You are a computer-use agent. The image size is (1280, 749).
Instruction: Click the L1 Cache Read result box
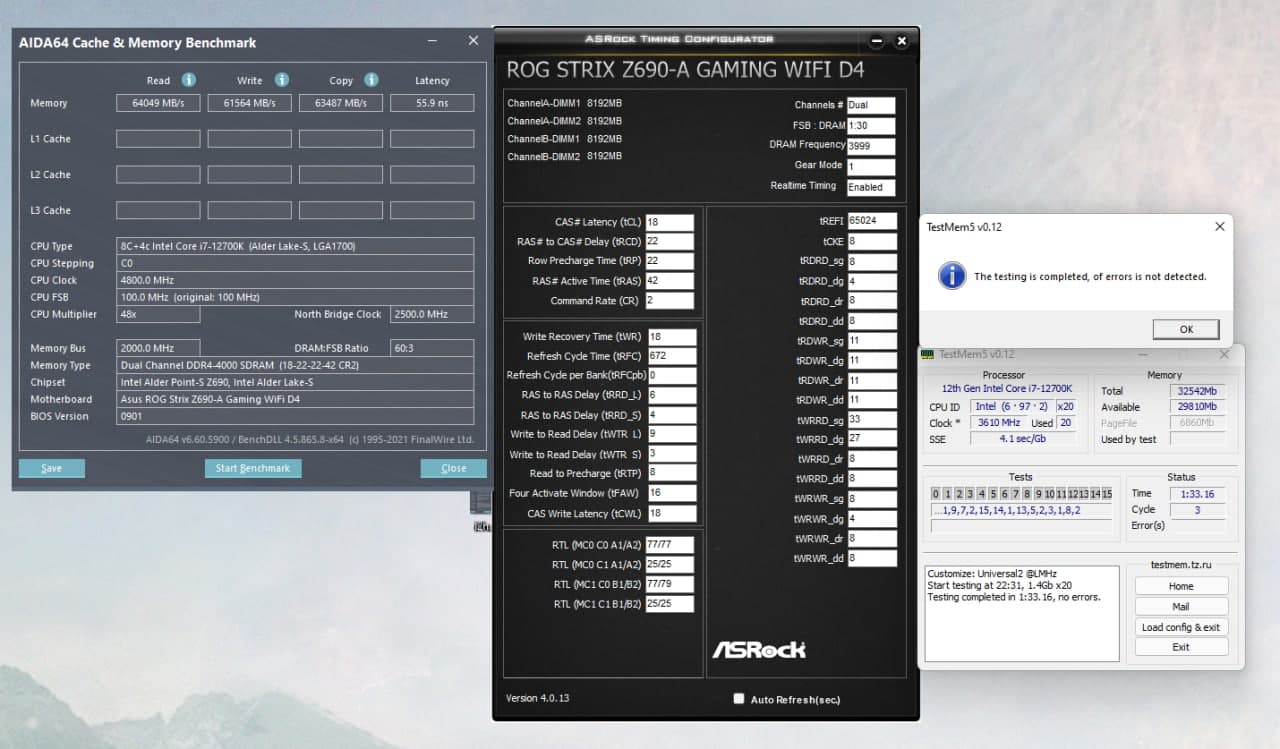[158, 139]
